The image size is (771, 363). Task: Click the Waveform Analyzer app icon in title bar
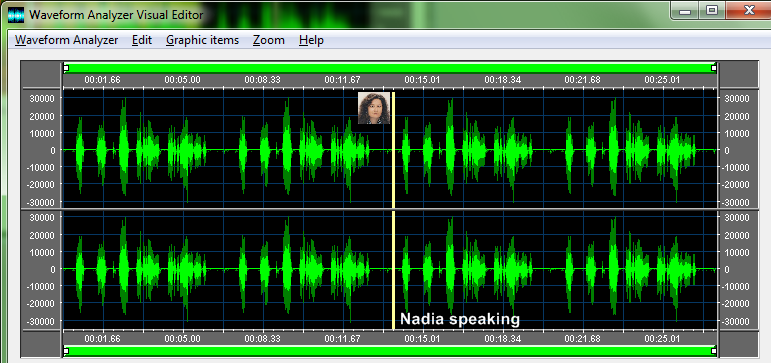[16, 15]
